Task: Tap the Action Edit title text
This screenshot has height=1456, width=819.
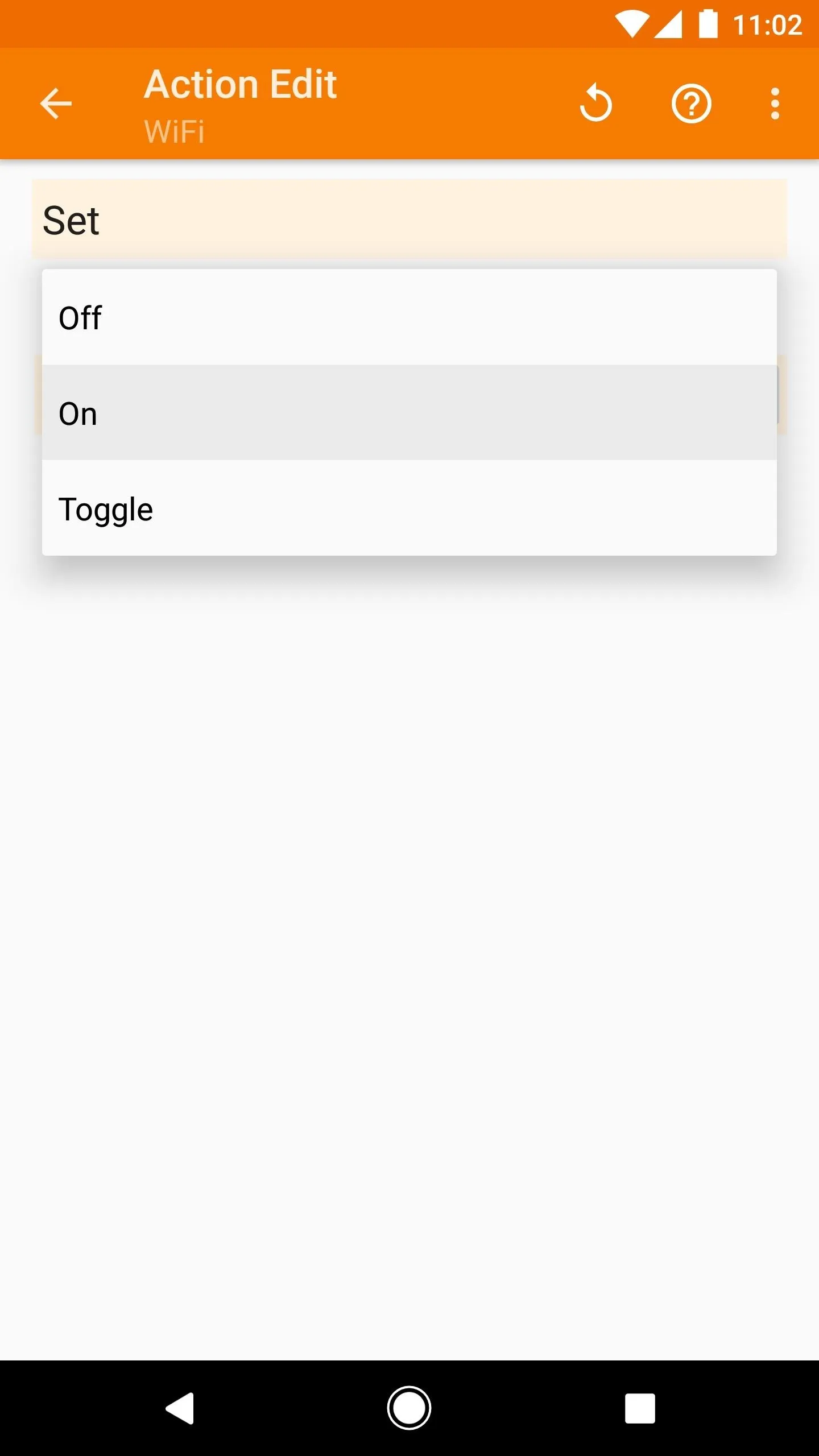Action: [240, 84]
